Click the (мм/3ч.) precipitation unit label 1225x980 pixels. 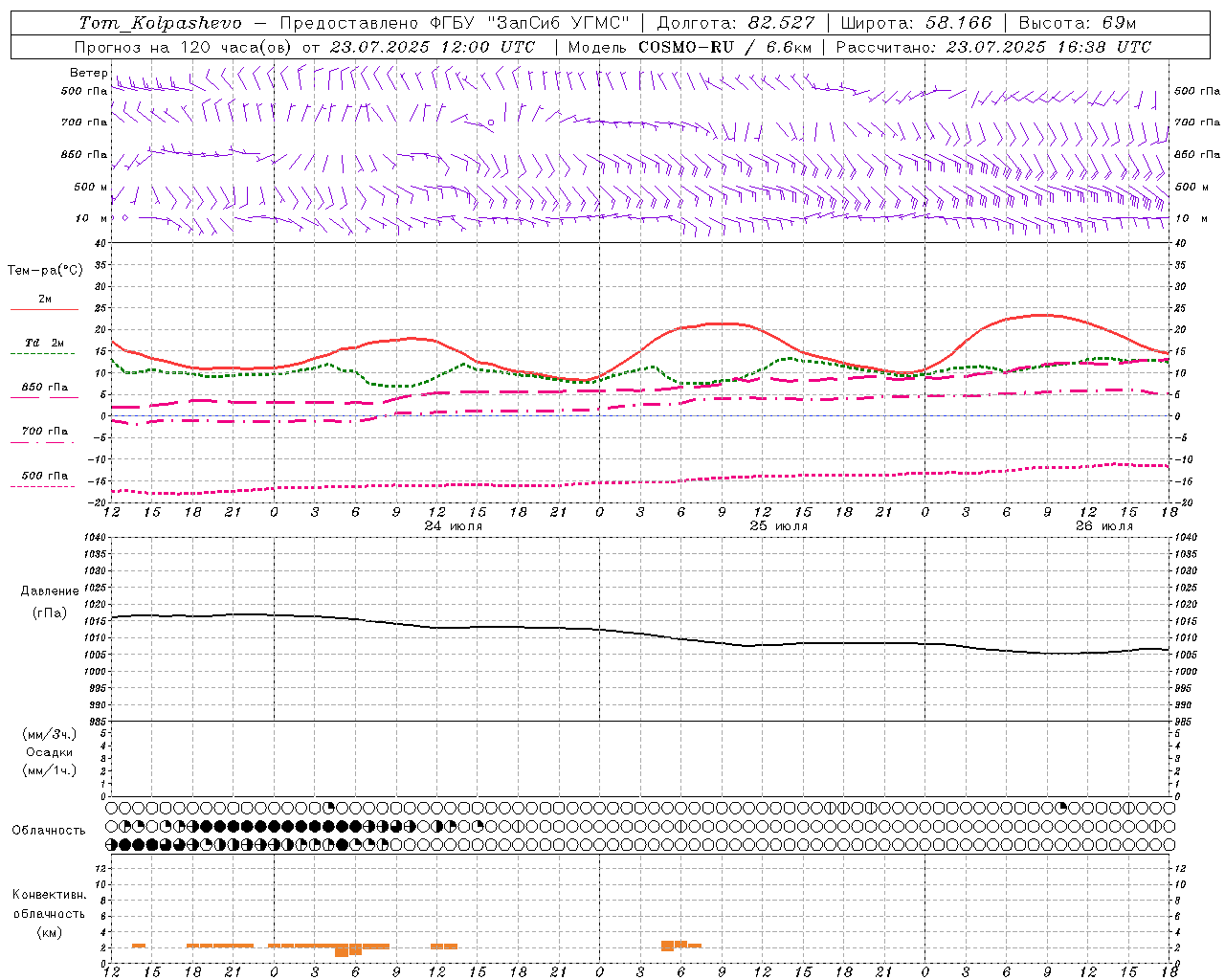pyautogui.click(x=50, y=734)
